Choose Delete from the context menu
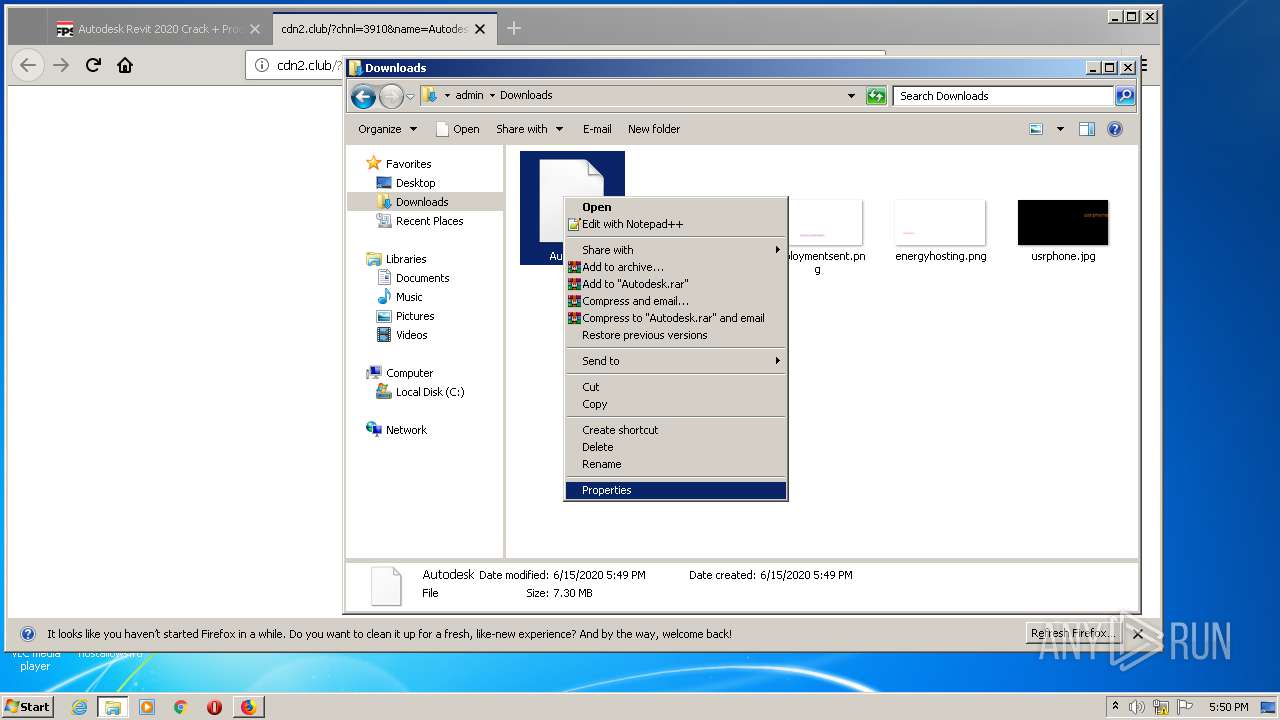Viewport: 1280px width, 720px height. click(x=676, y=447)
